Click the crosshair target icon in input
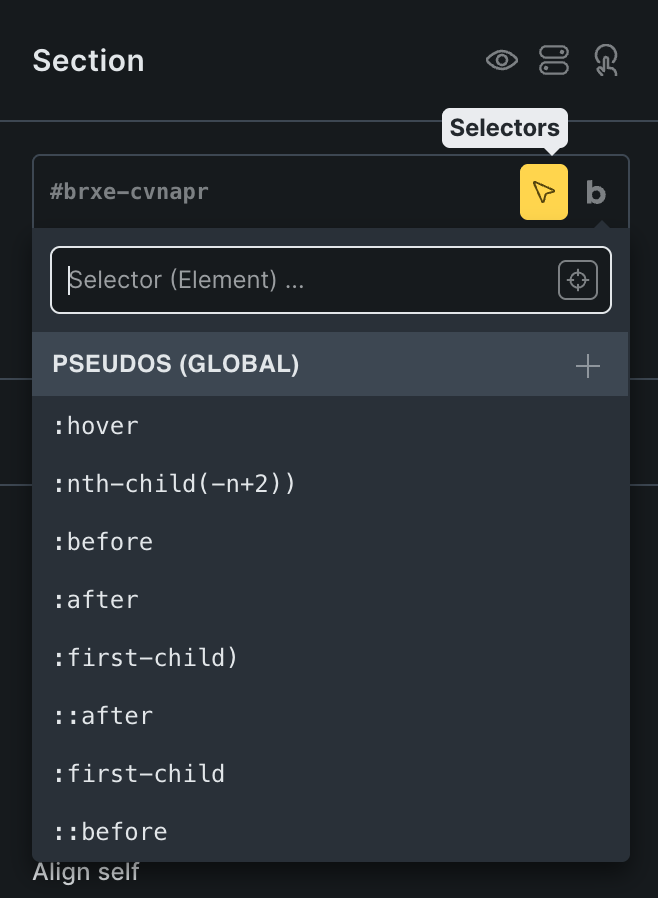Screen dimensions: 658x898 click(578, 280)
